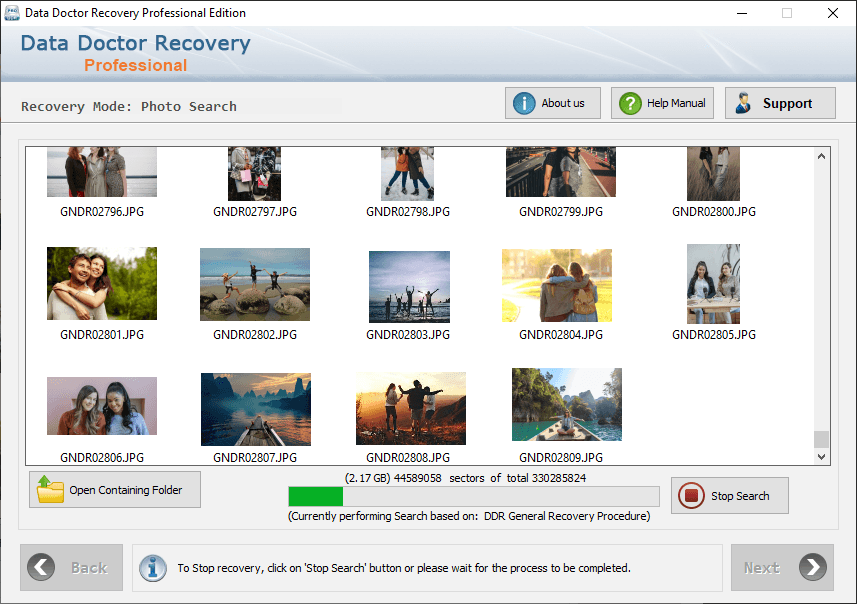Select the sunset hikers GNDR02808.JPG thumbnail
The image size is (857, 604).
pos(411,408)
